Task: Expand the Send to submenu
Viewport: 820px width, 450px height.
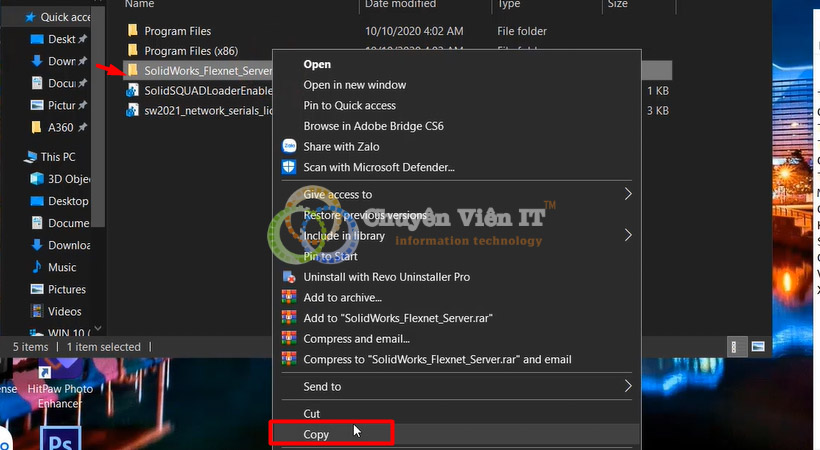Action: 628,386
